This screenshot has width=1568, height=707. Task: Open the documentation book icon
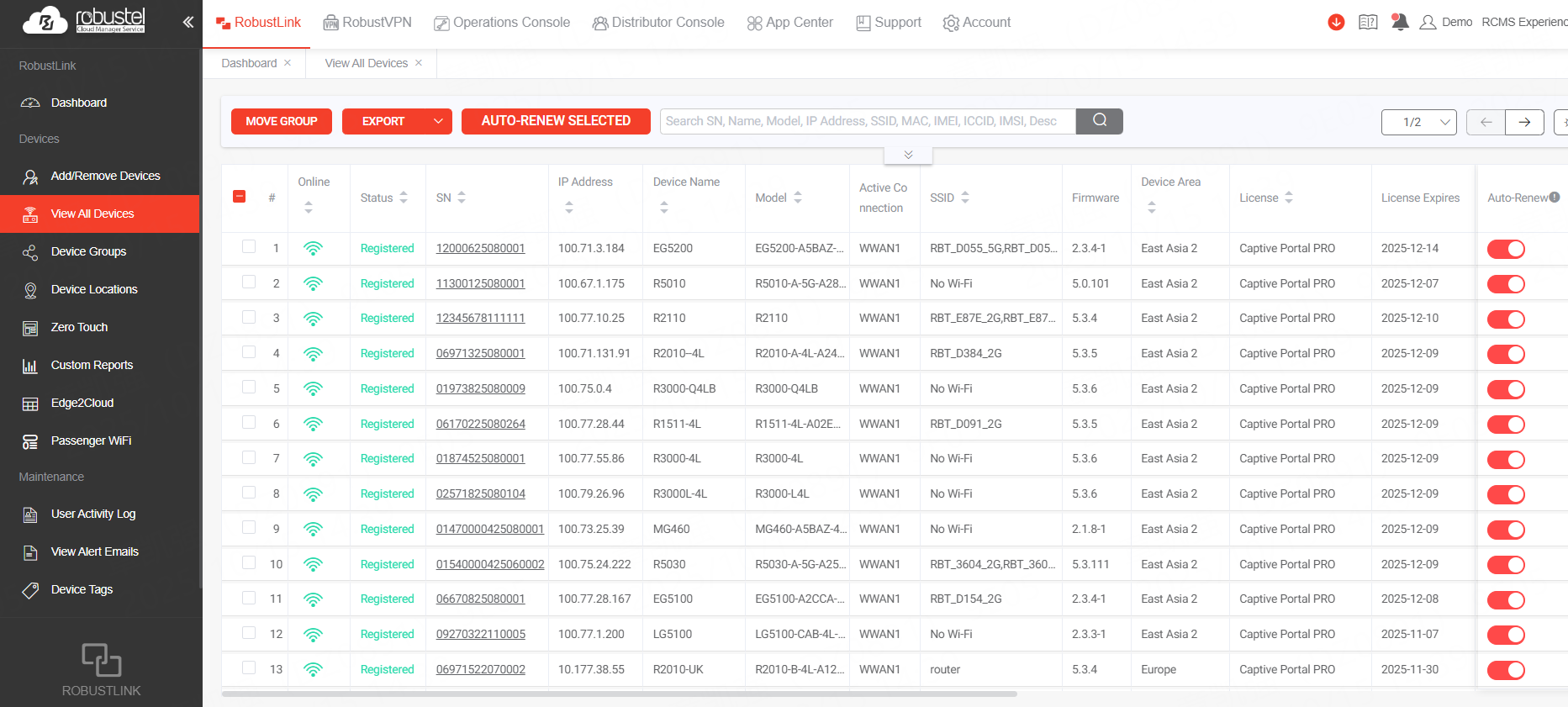tap(1368, 22)
